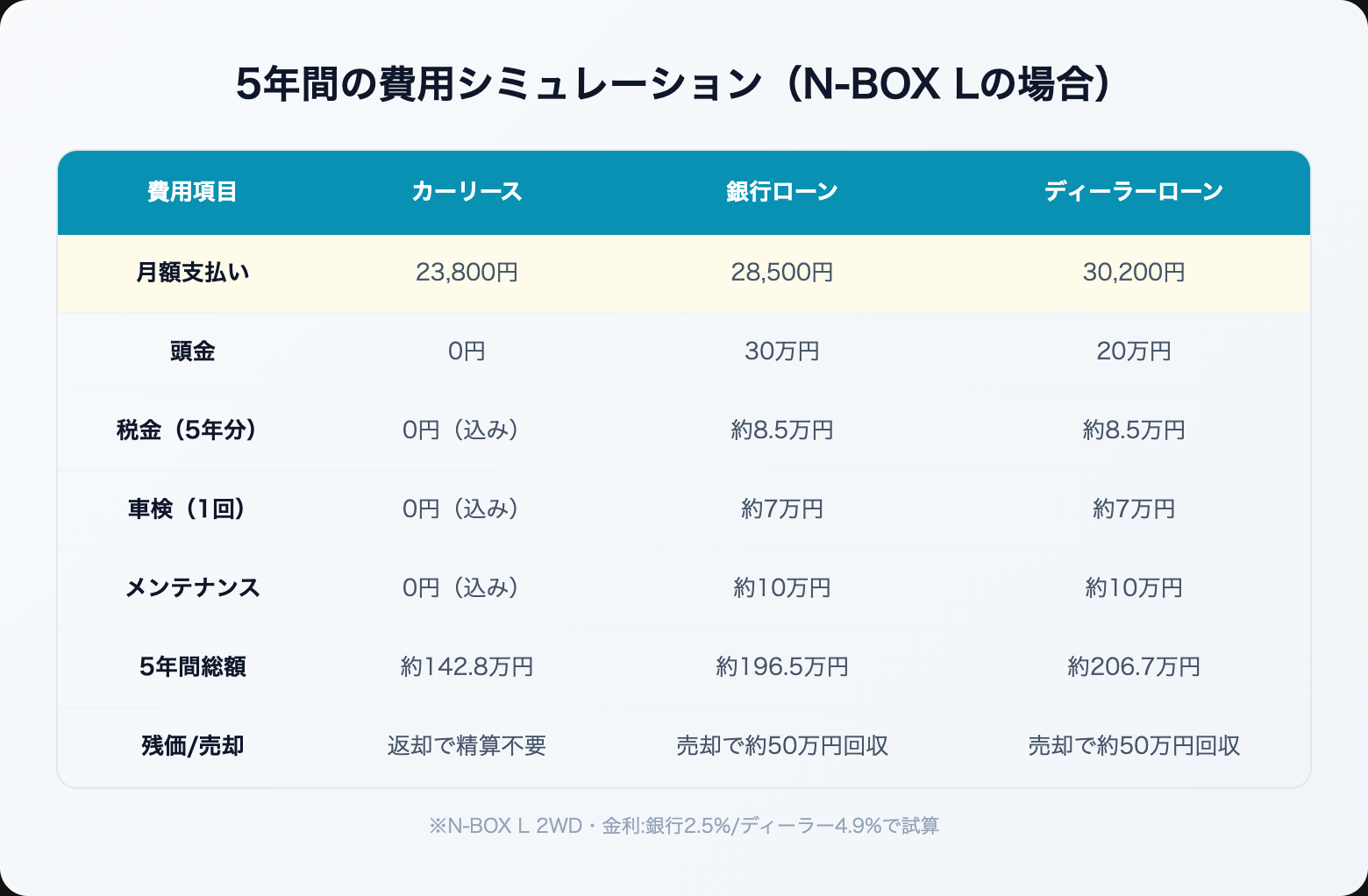Click the footnote about 金利 assumptions
This screenshot has height=896, width=1368.
click(683, 826)
